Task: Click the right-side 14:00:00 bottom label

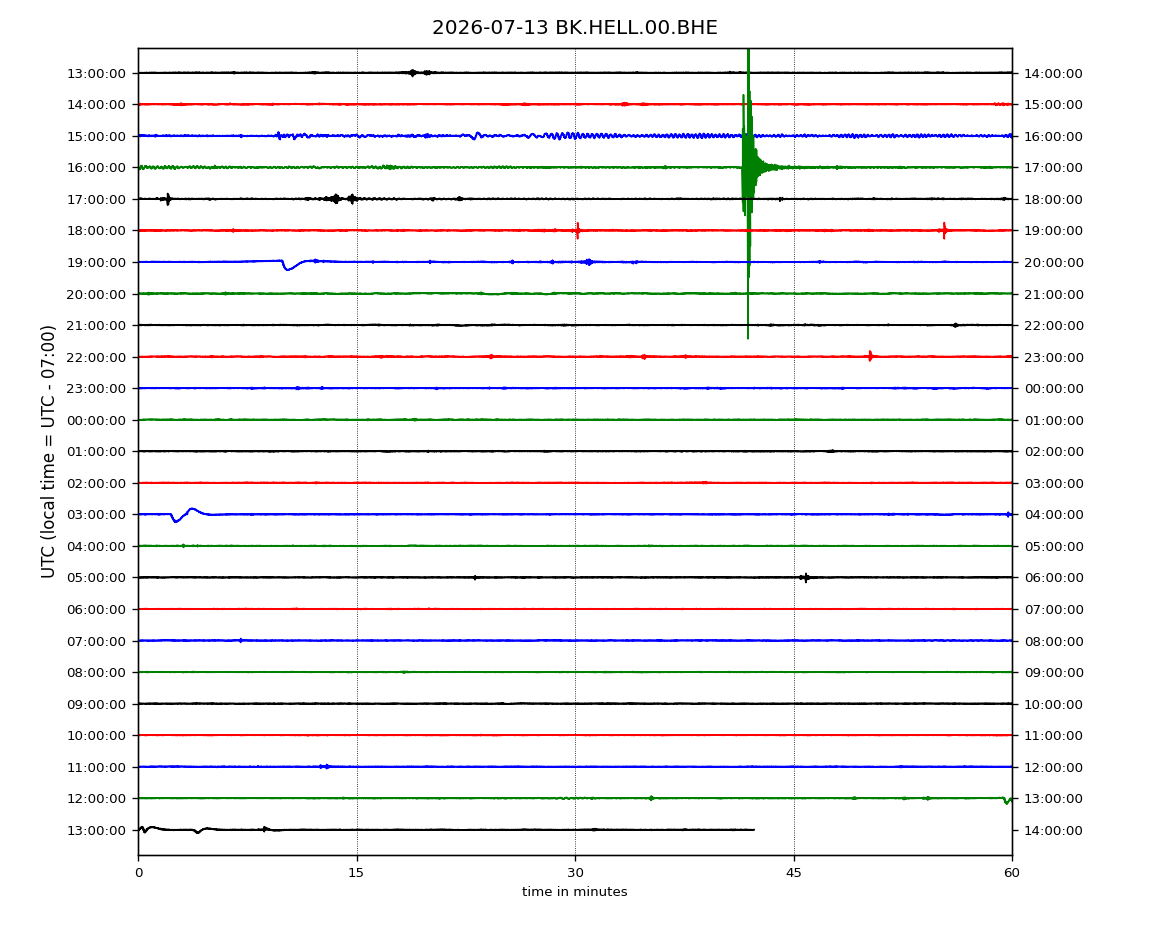Action: click(x=1053, y=830)
